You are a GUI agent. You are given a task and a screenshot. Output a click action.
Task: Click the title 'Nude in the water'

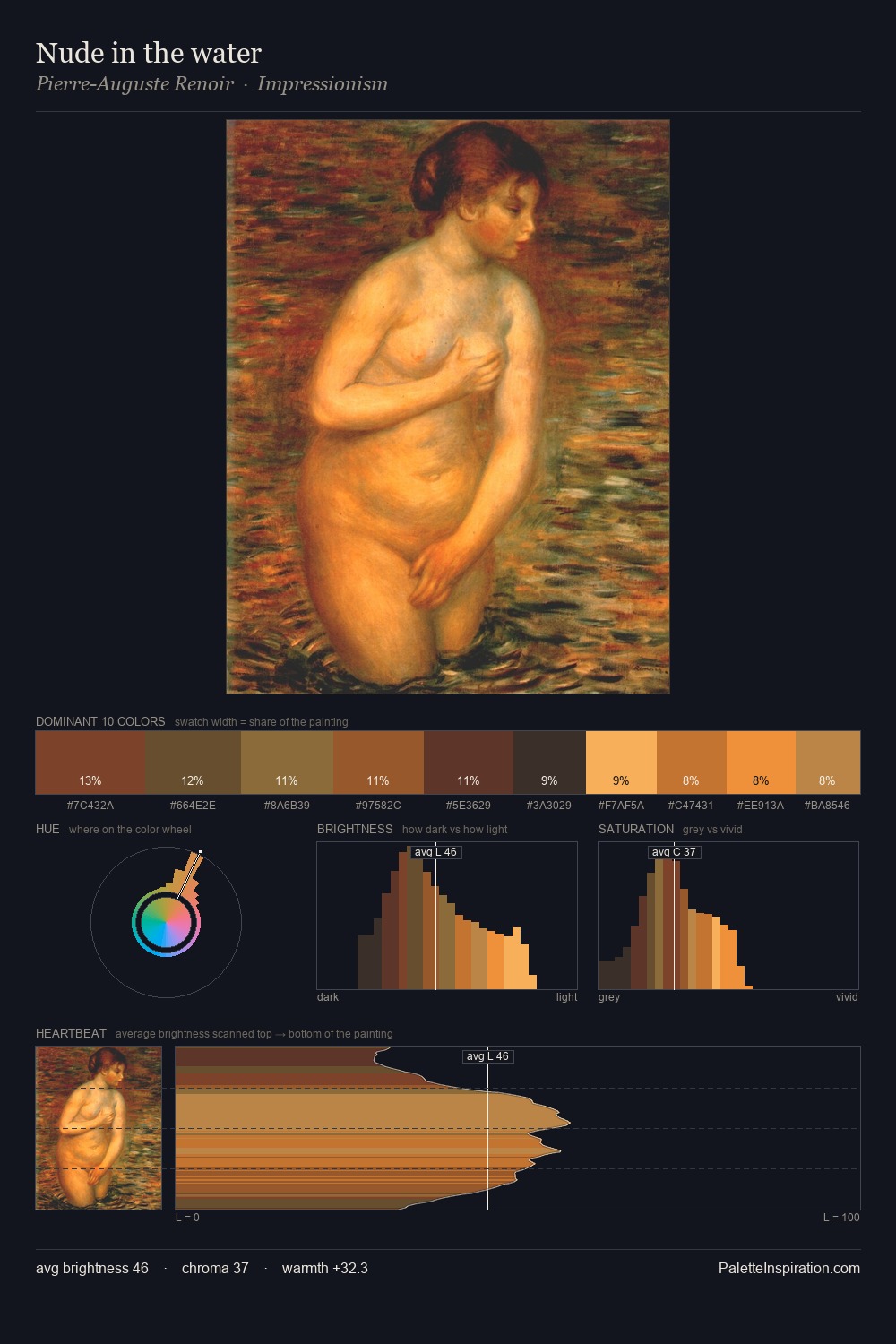coord(149,53)
